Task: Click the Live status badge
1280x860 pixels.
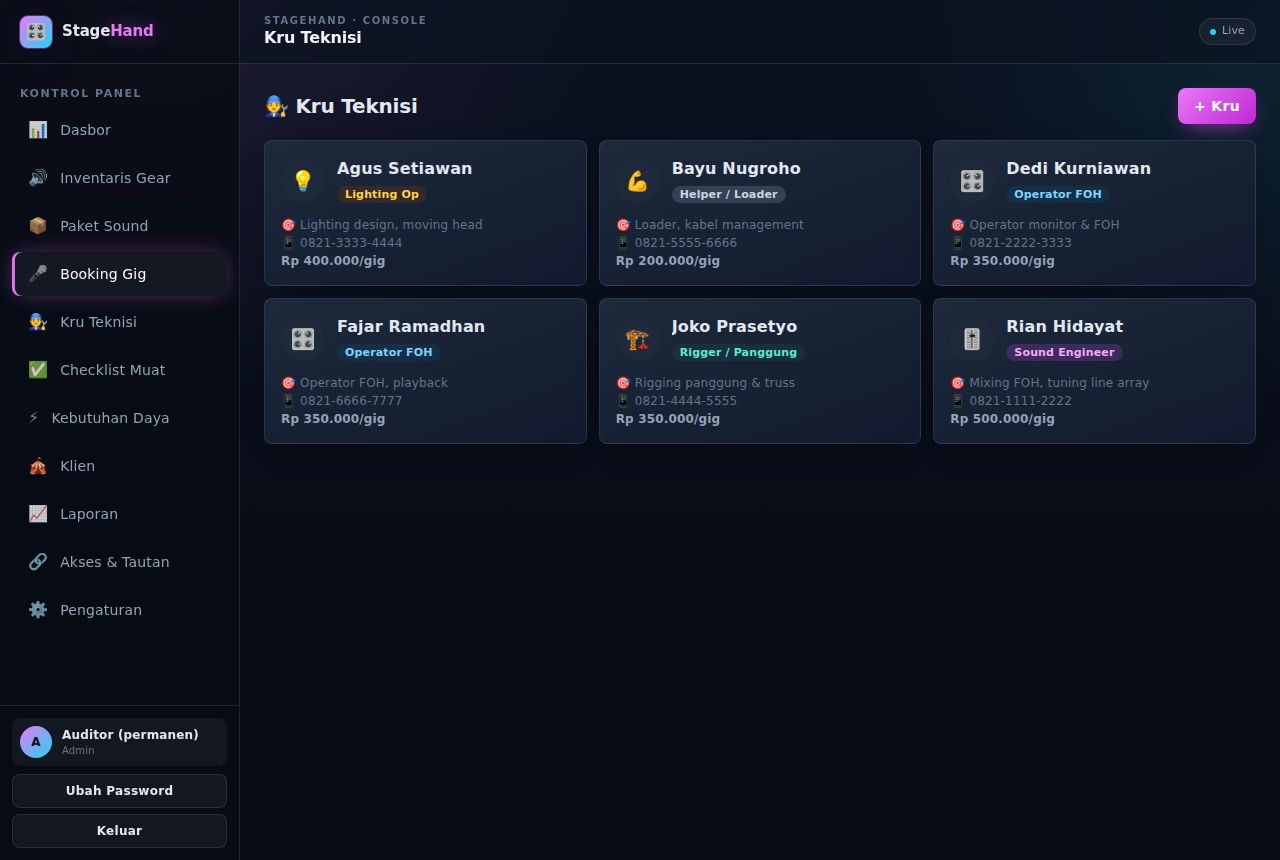Action: tap(1227, 31)
